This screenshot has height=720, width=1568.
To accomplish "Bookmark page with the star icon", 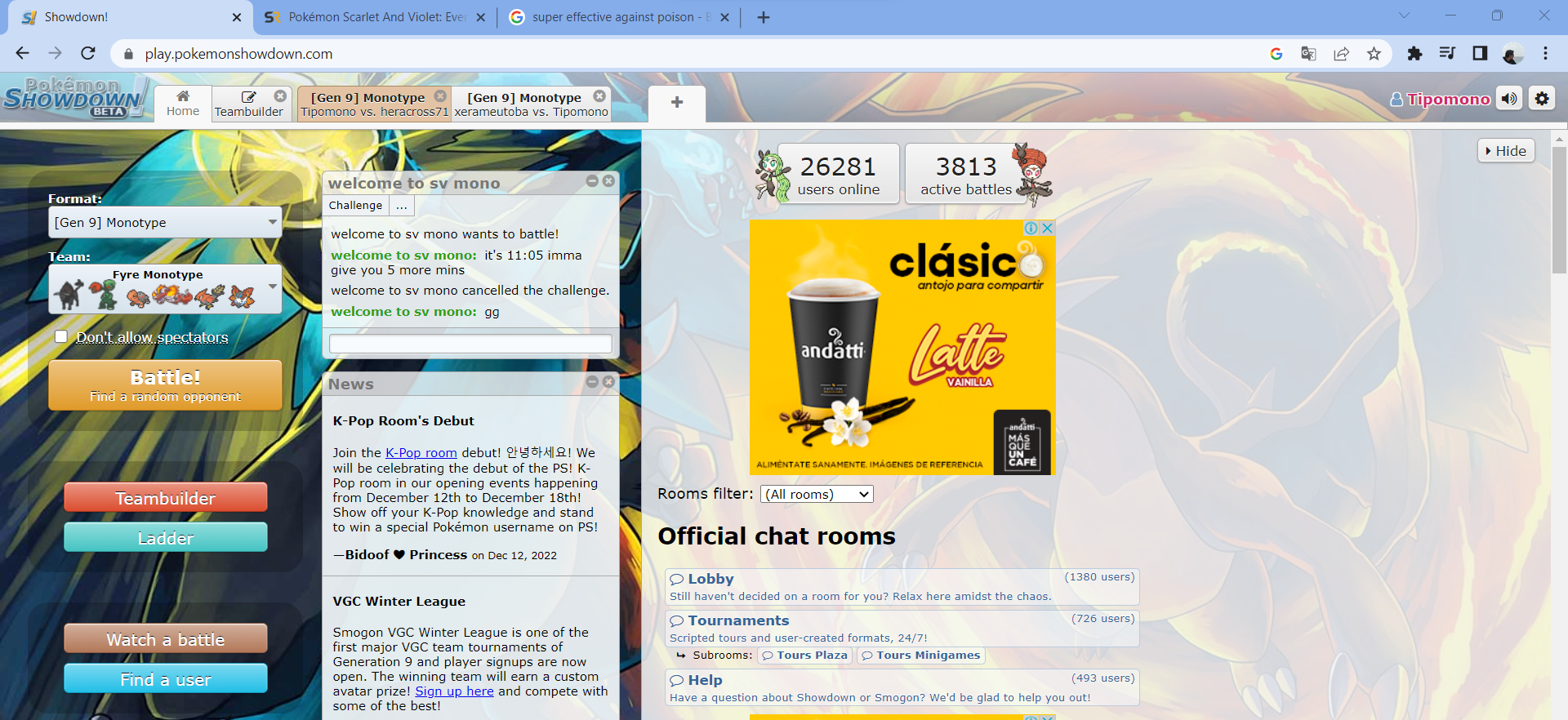I will tap(1374, 54).
